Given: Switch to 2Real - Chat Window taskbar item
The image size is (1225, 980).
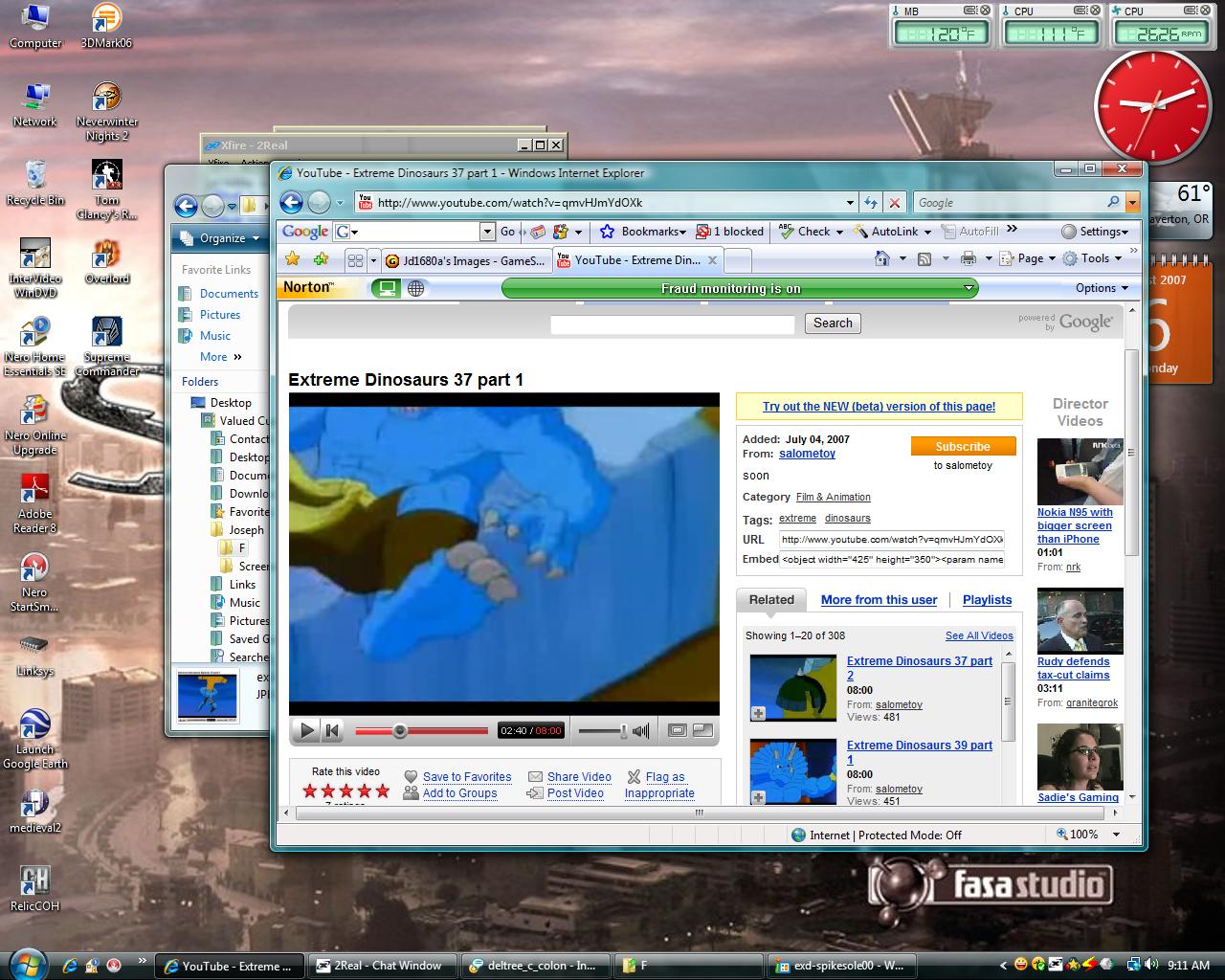Looking at the screenshot, I should [383, 966].
